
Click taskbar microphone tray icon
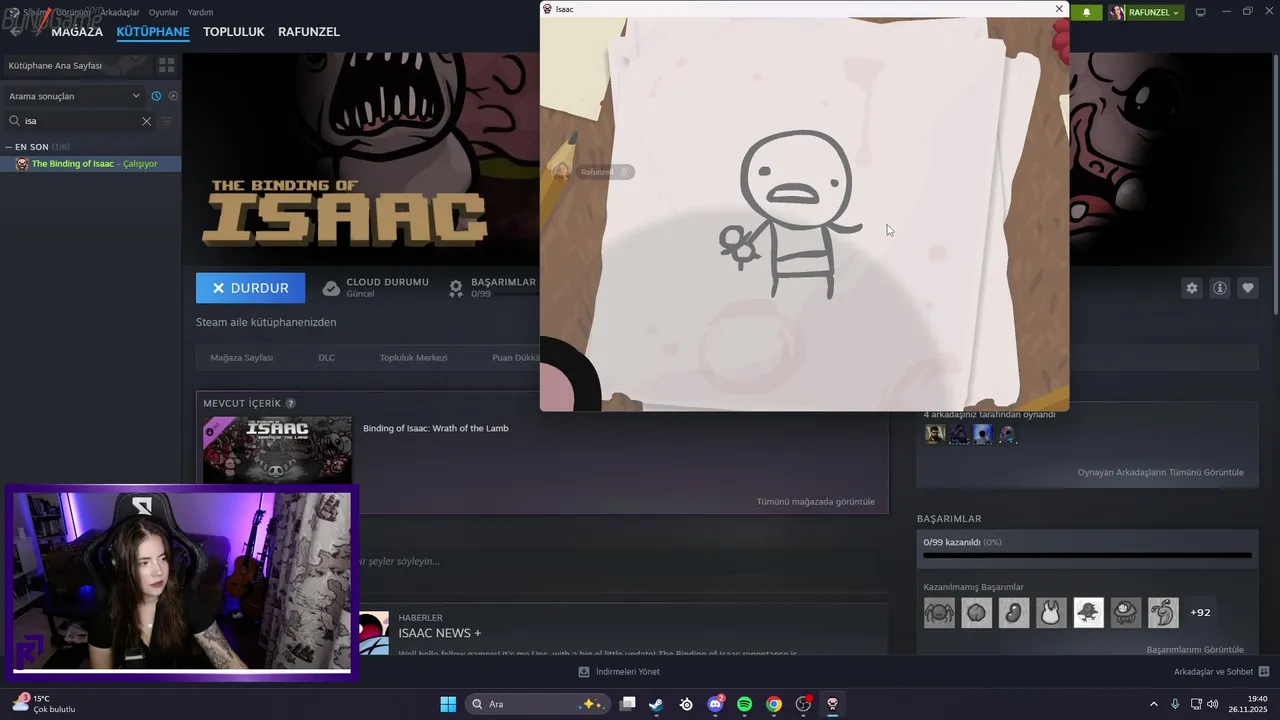coord(1175,704)
